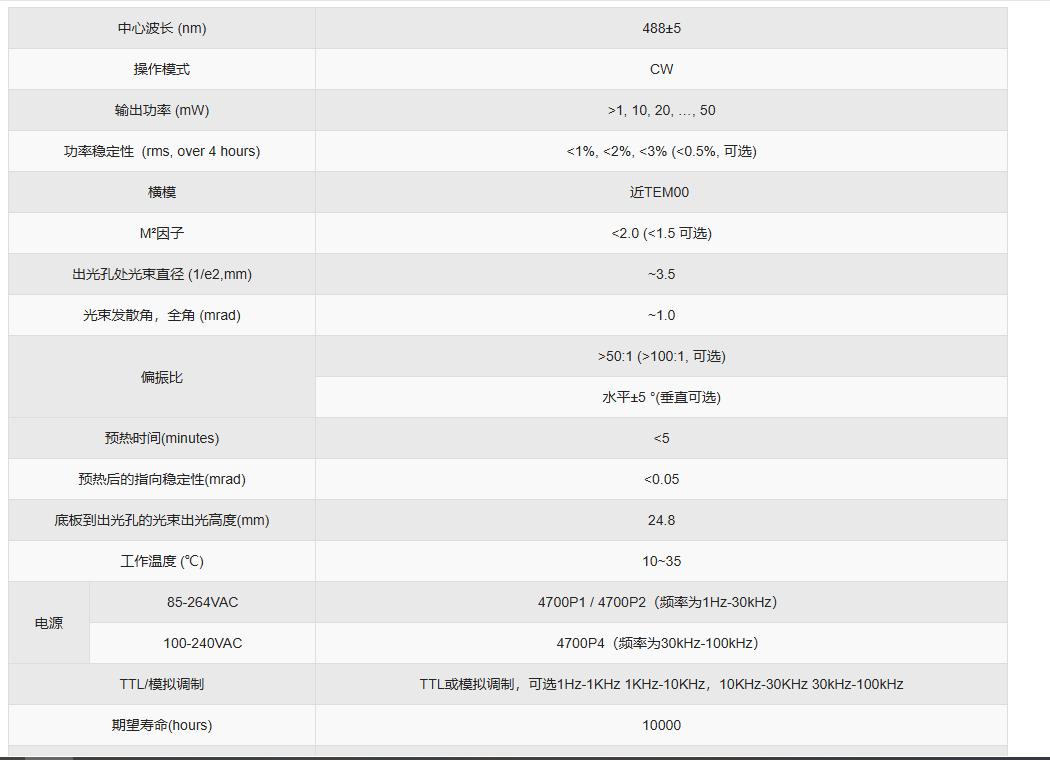Select the 24.8 beam height value
This screenshot has width=1050, height=760.
tap(661, 520)
